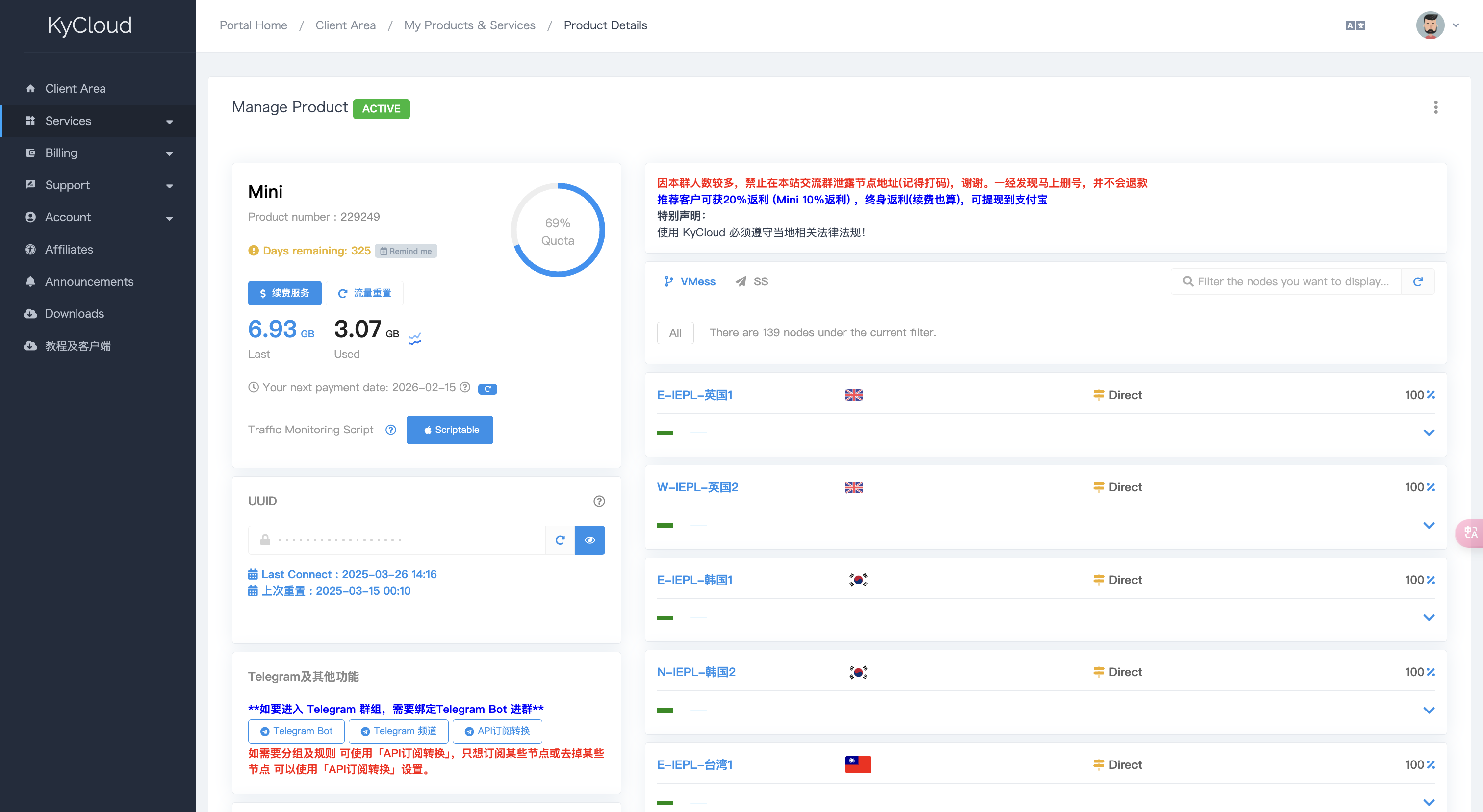Expand the N-IEPL-韩国2 node details chevron
The width and height of the screenshot is (1483, 812).
click(1428, 710)
